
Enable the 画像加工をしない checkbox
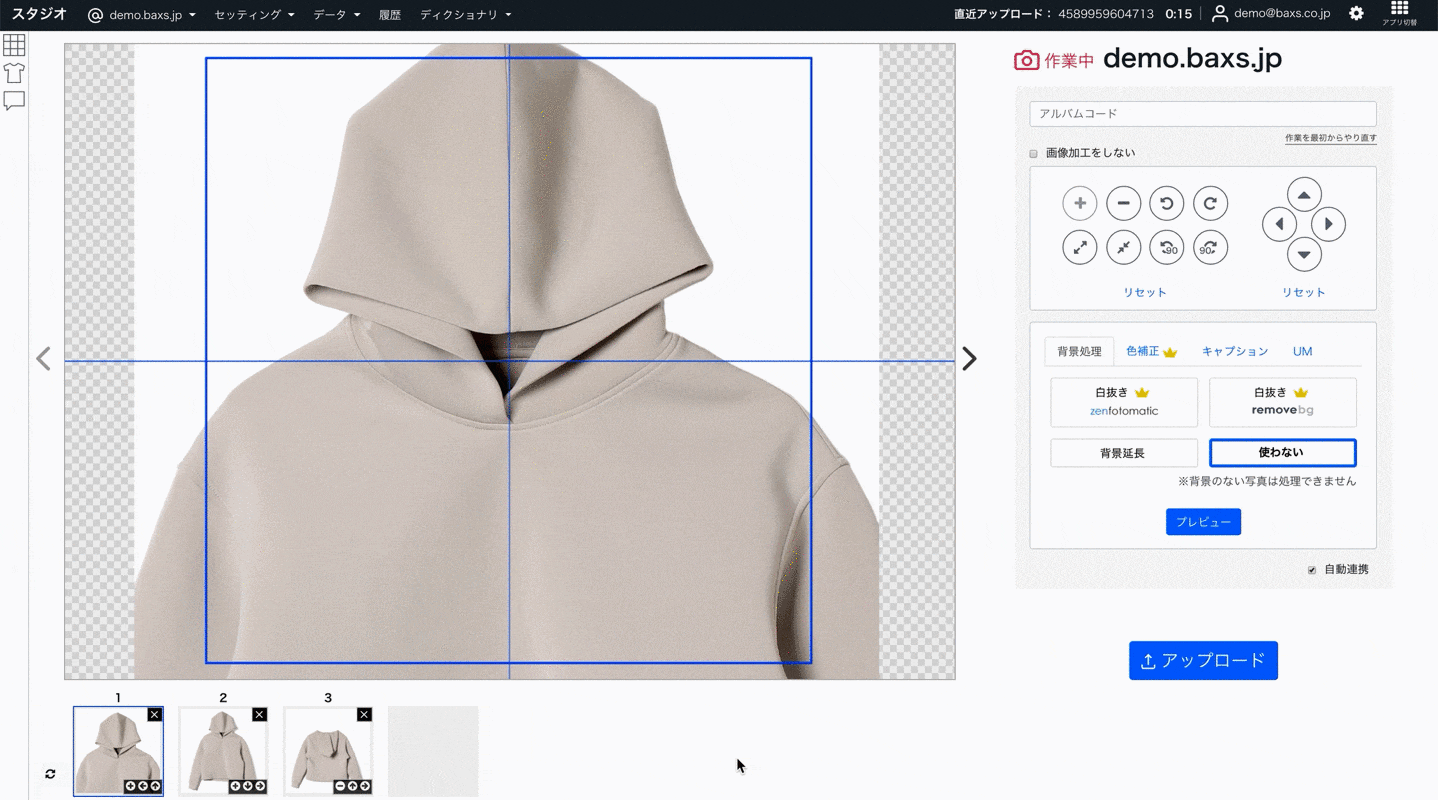click(x=1034, y=154)
